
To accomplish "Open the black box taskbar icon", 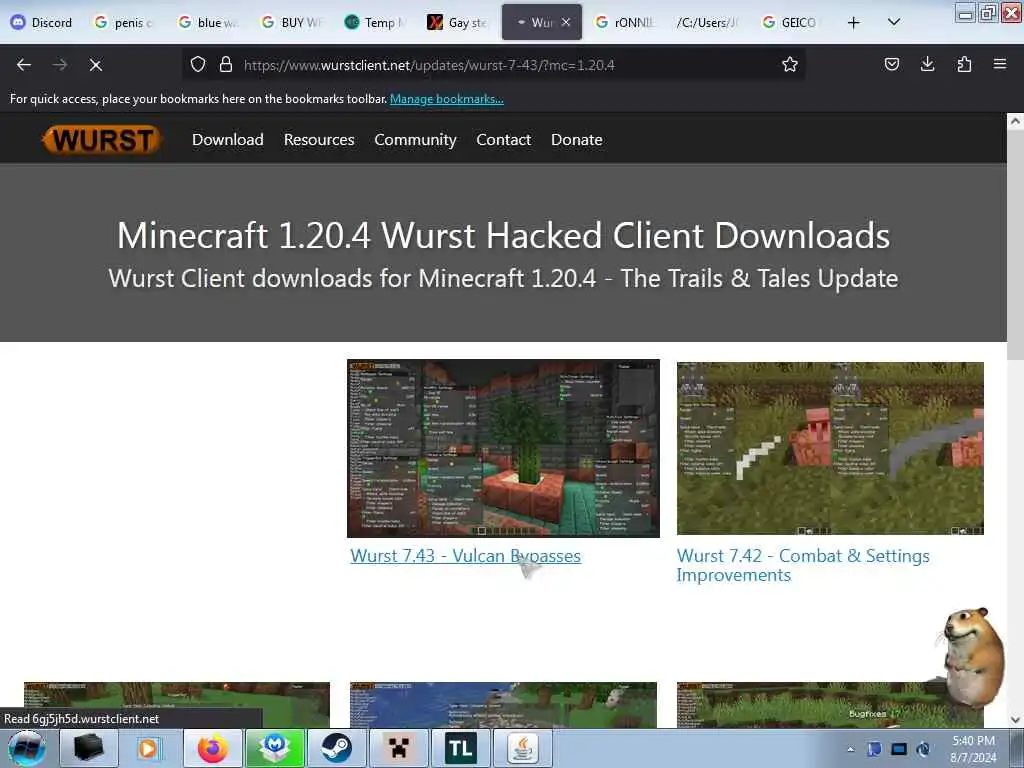I will pos(89,748).
